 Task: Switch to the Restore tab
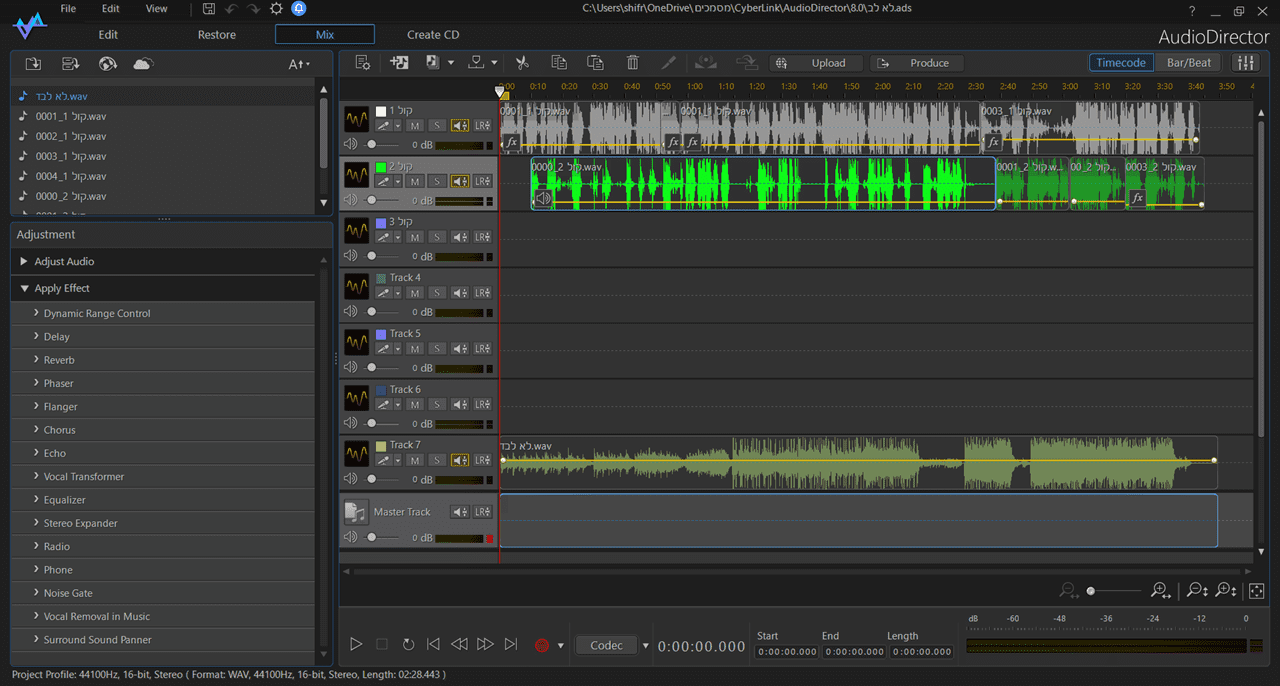click(217, 35)
